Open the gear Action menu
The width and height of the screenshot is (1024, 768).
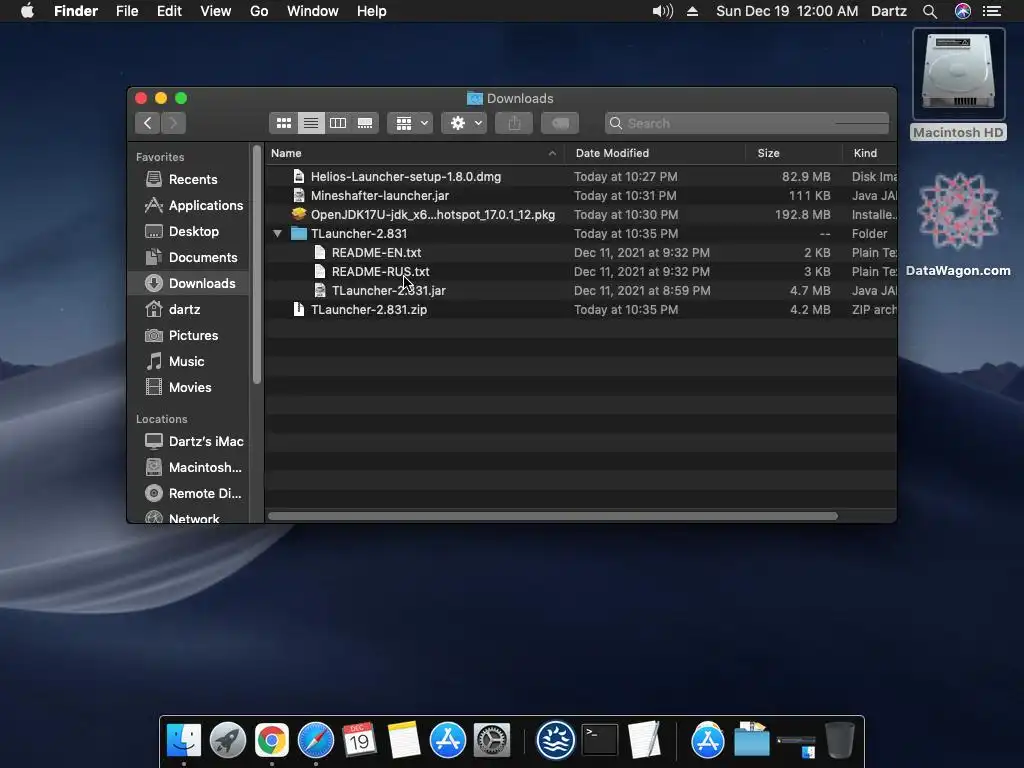point(464,123)
